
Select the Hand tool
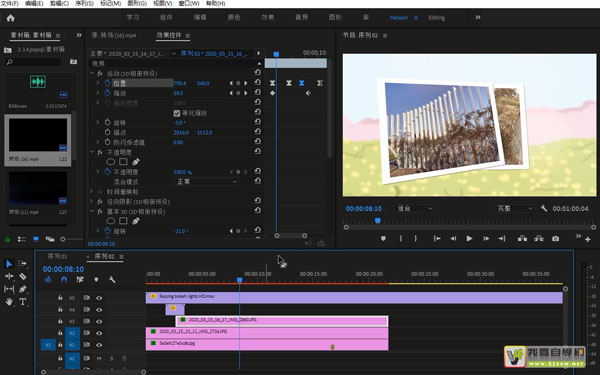(x=9, y=302)
